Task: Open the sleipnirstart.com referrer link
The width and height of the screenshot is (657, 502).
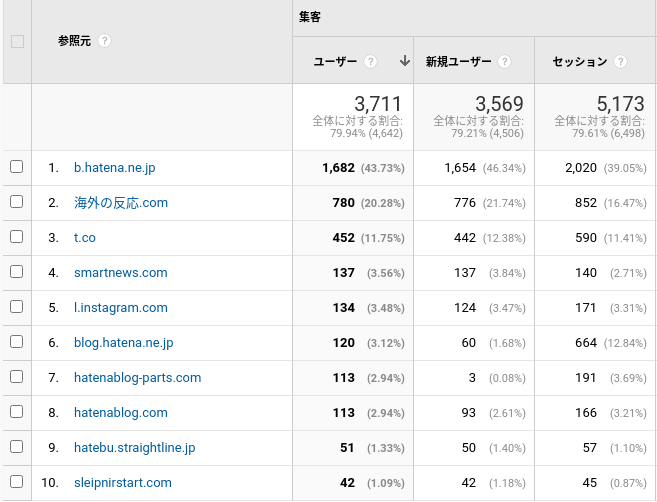Action: (x=123, y=483)
